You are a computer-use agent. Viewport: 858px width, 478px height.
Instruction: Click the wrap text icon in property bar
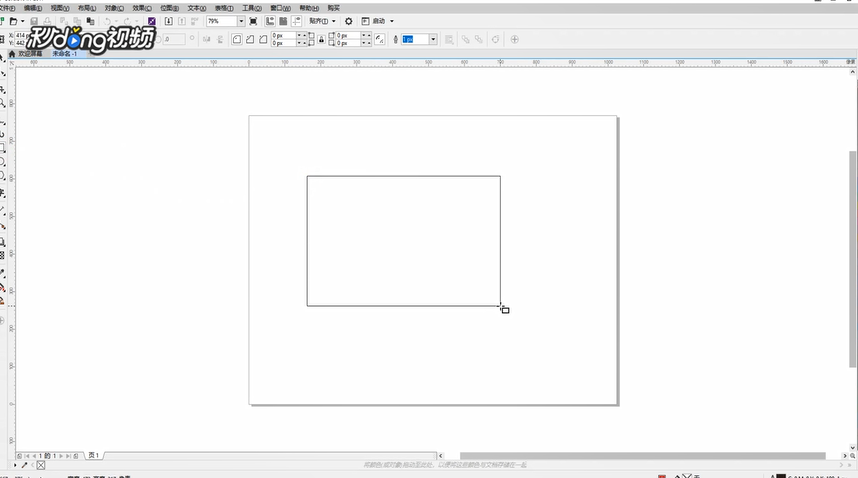tap(449, 39)
